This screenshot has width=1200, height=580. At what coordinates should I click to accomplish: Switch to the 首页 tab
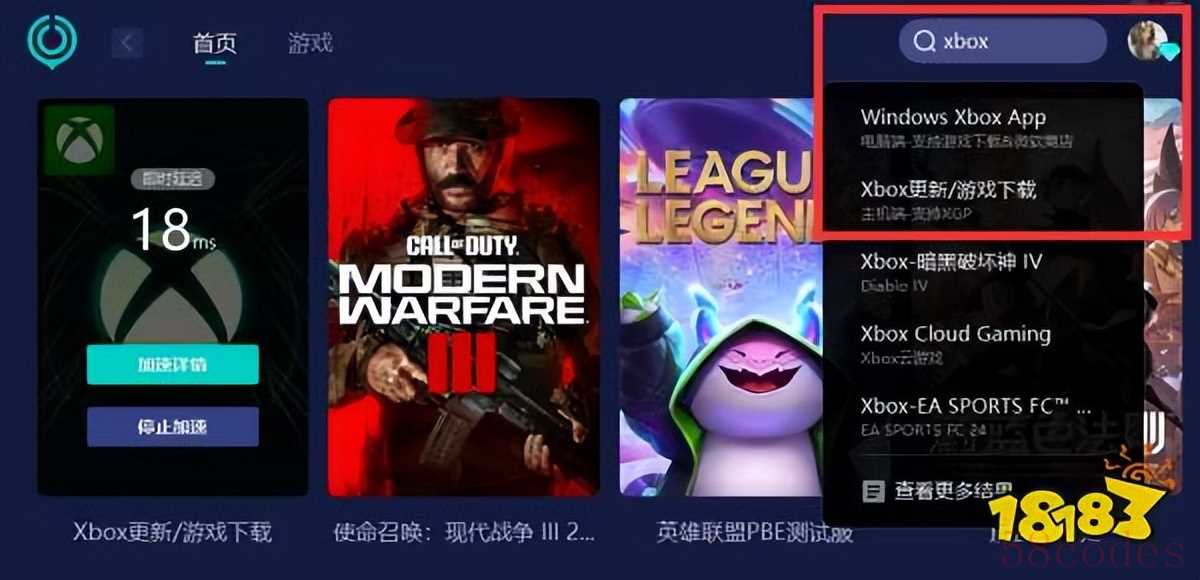pos(214,43)
